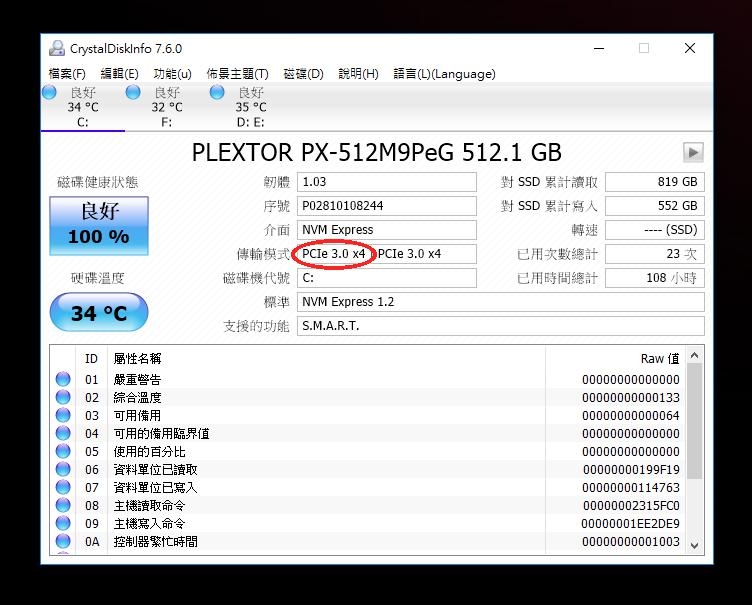Click raw value 00000002315FC0
752x605 pixels.
[631, 506]
